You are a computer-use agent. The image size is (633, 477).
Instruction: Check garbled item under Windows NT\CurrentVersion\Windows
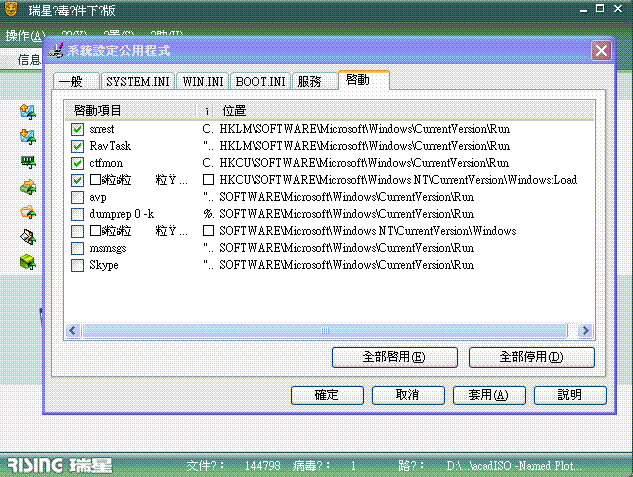tap(77, 231)
